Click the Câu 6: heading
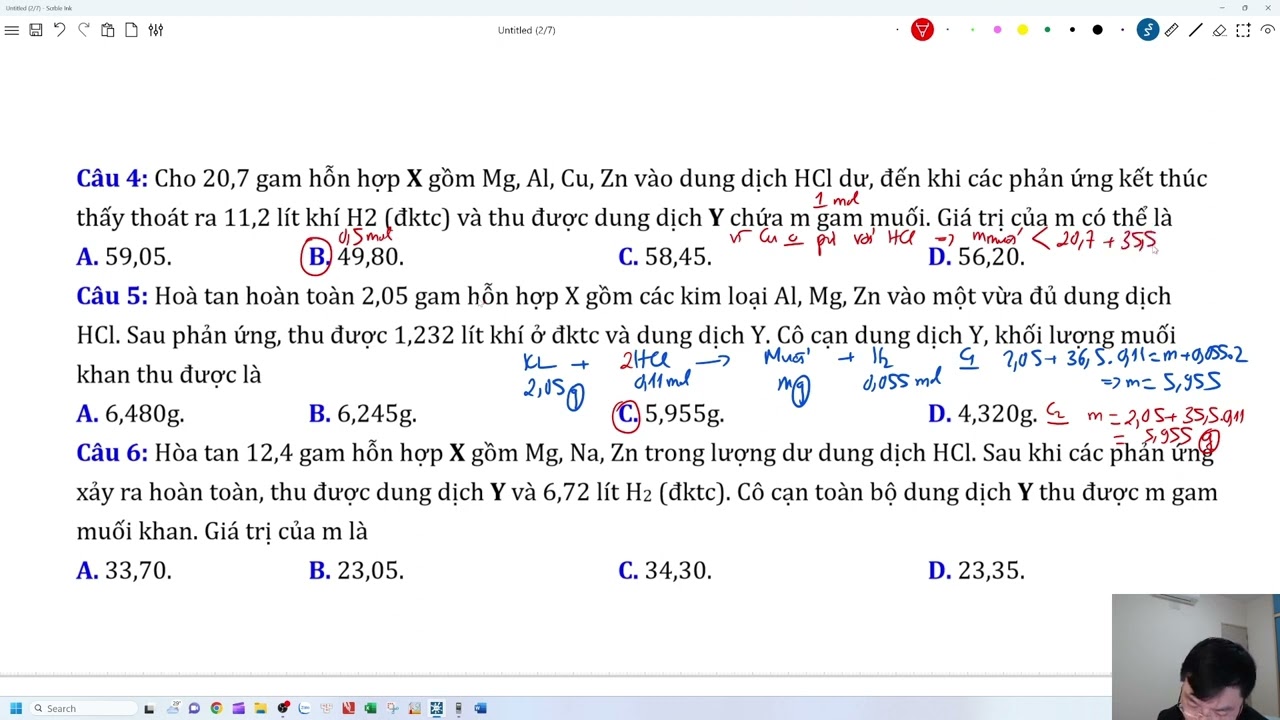This screenshot has width=1280, height=720. 112,453
